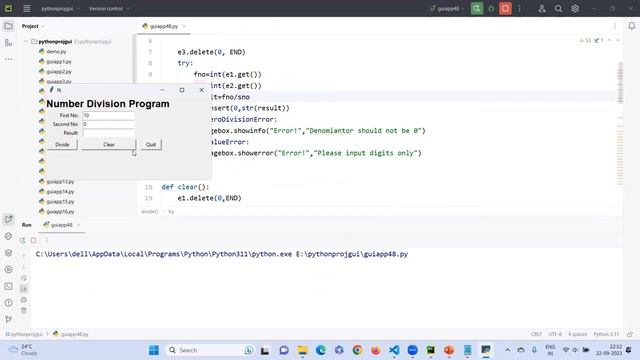The width and height of the screenshot is (640, 360).
Task: Open the pythonprojgui project dropdown
Action: coord(60,8)
